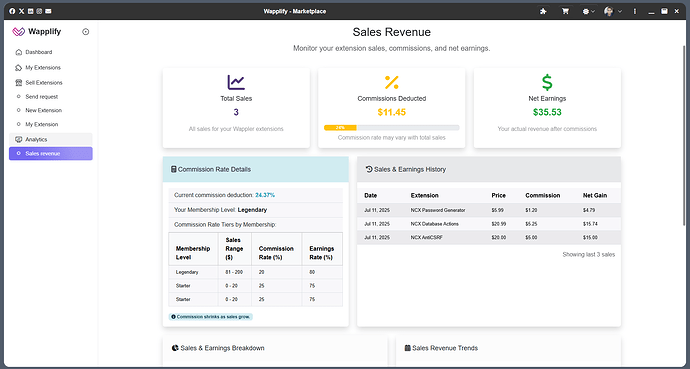Image resolution: width=690 pixels, height=369 pixels.
Task: Click the Date column header
Action: 371,195
